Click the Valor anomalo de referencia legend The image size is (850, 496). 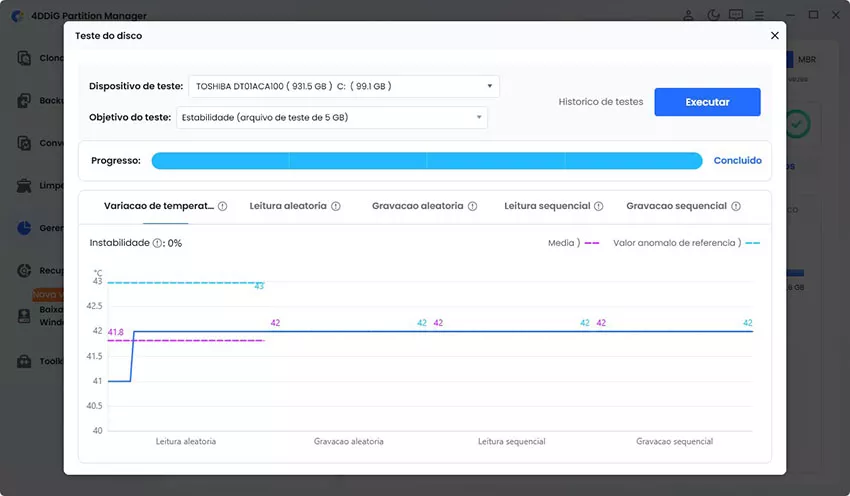686,243
